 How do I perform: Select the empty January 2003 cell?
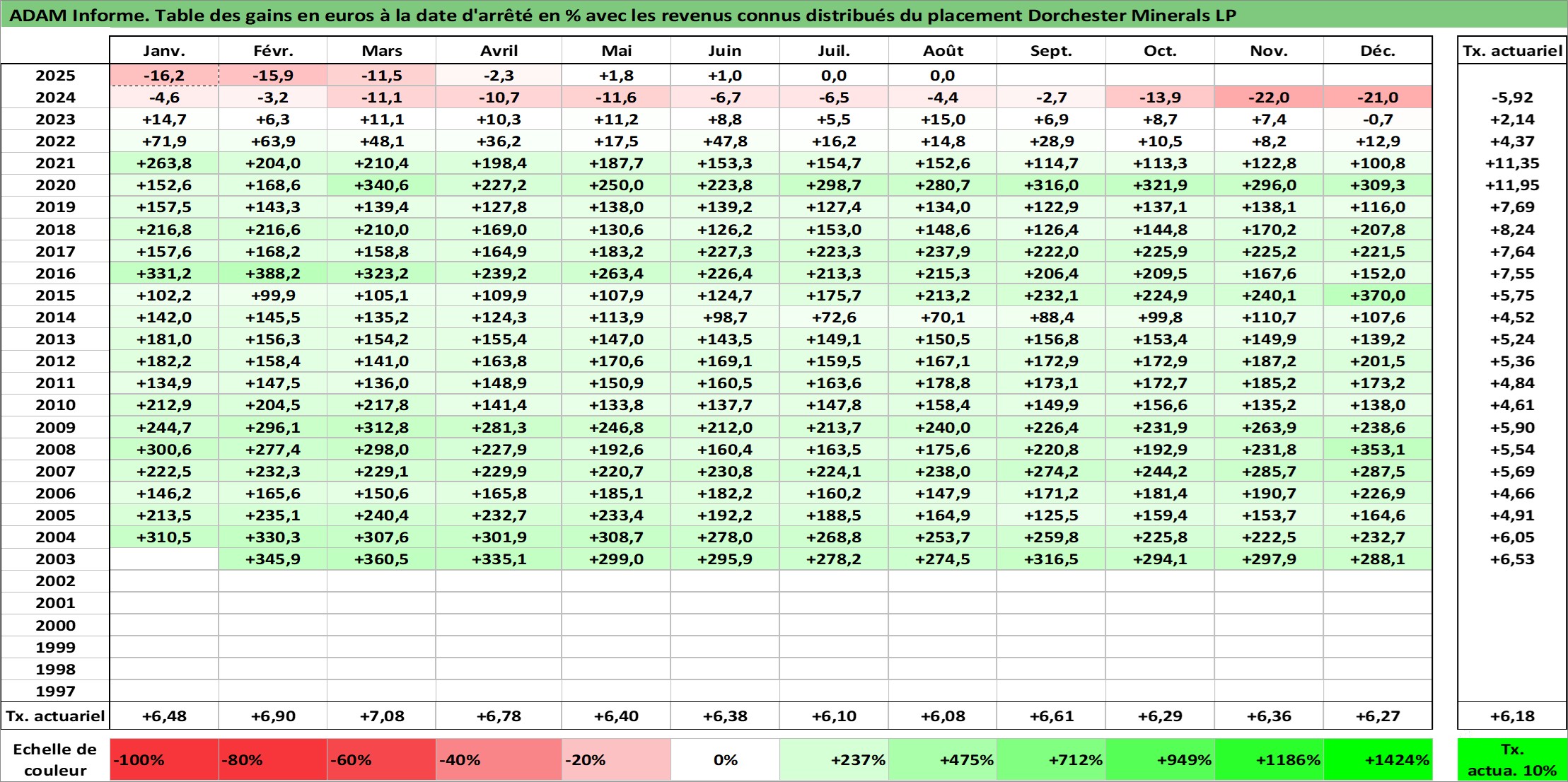164,559
